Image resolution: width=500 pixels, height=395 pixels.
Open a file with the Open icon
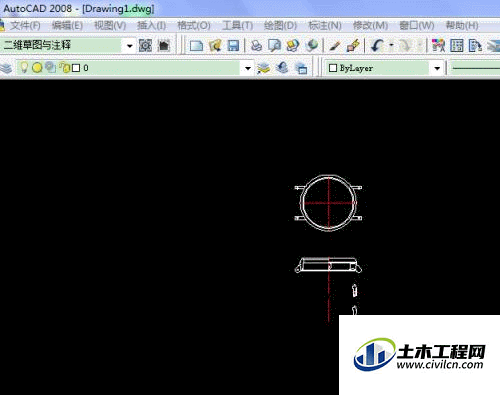[x=215, y=45]
